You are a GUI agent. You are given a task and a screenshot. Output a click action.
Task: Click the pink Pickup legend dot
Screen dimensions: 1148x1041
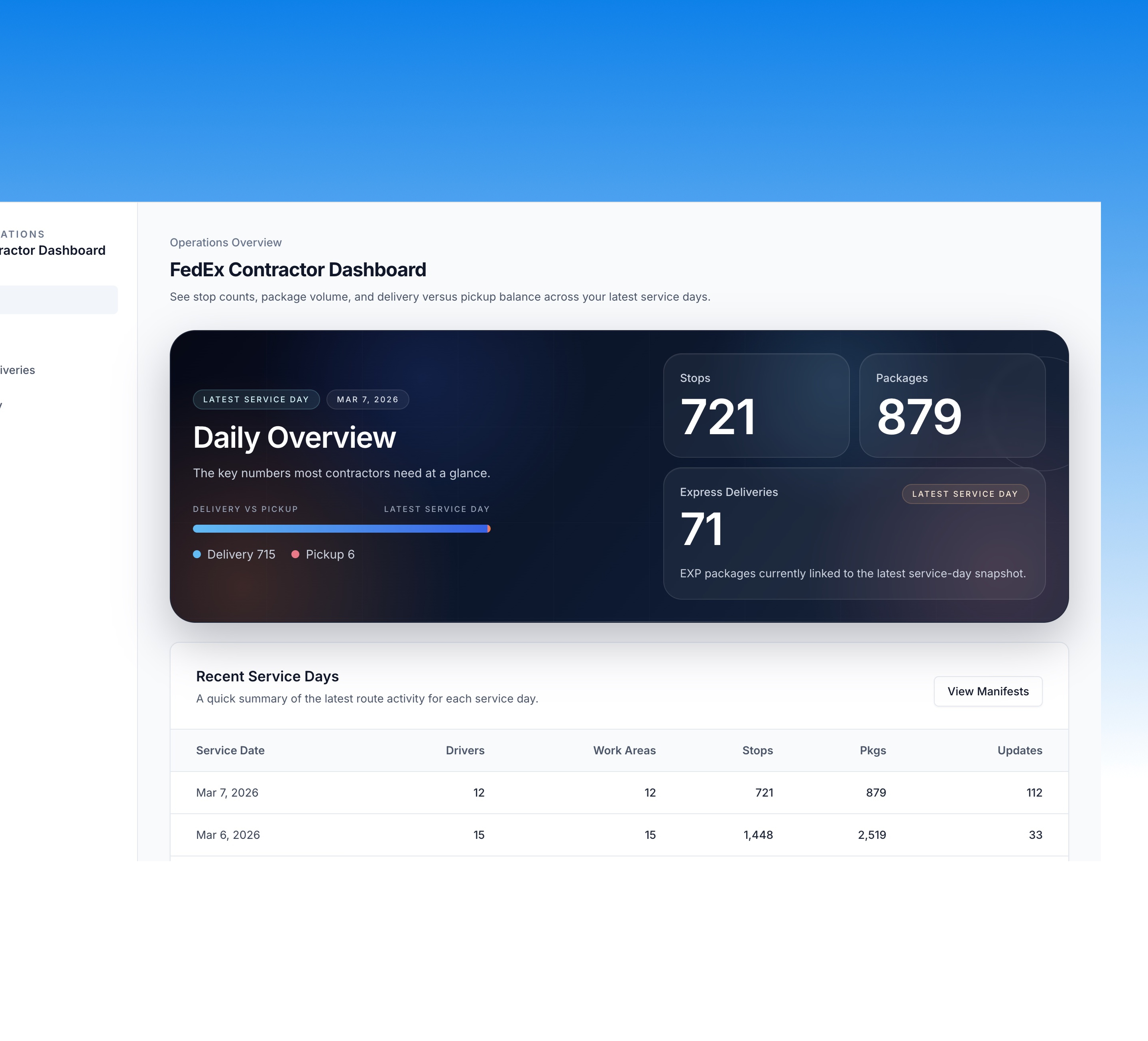point(295,554)
